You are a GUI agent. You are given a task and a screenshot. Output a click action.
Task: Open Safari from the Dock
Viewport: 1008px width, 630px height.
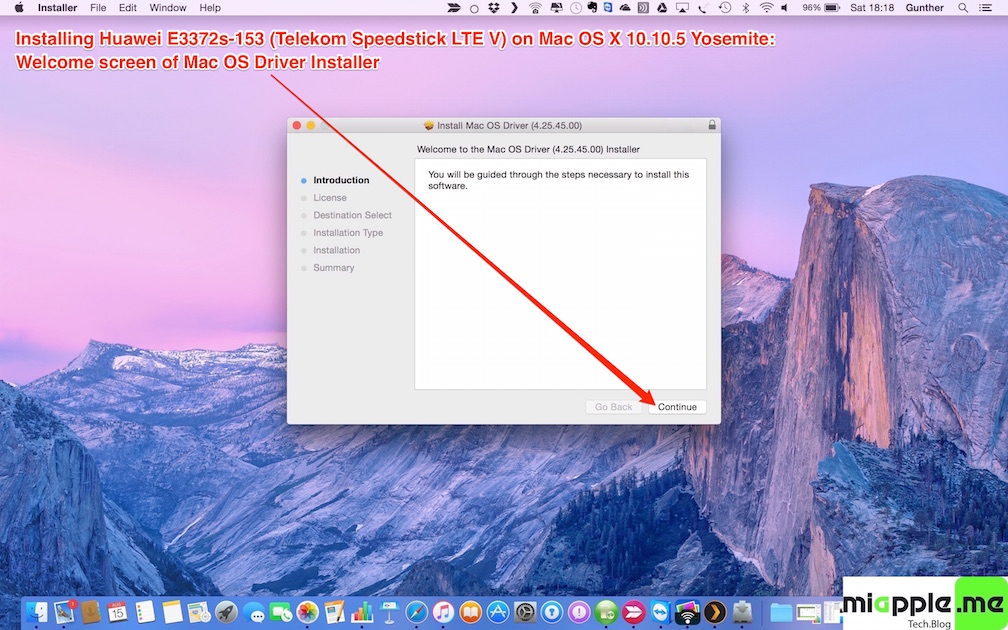pyautogui.click(x=416, y=611)
